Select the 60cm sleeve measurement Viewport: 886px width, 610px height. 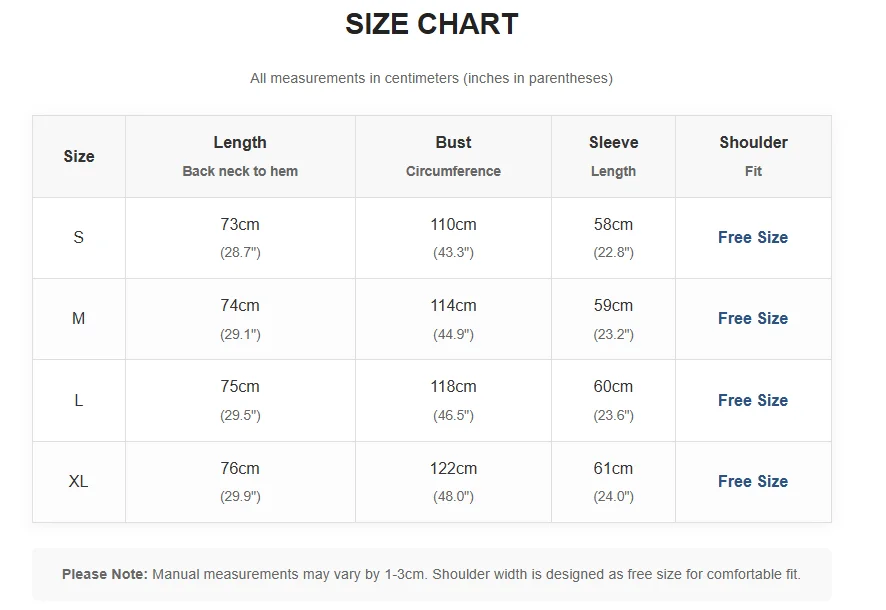613,387
